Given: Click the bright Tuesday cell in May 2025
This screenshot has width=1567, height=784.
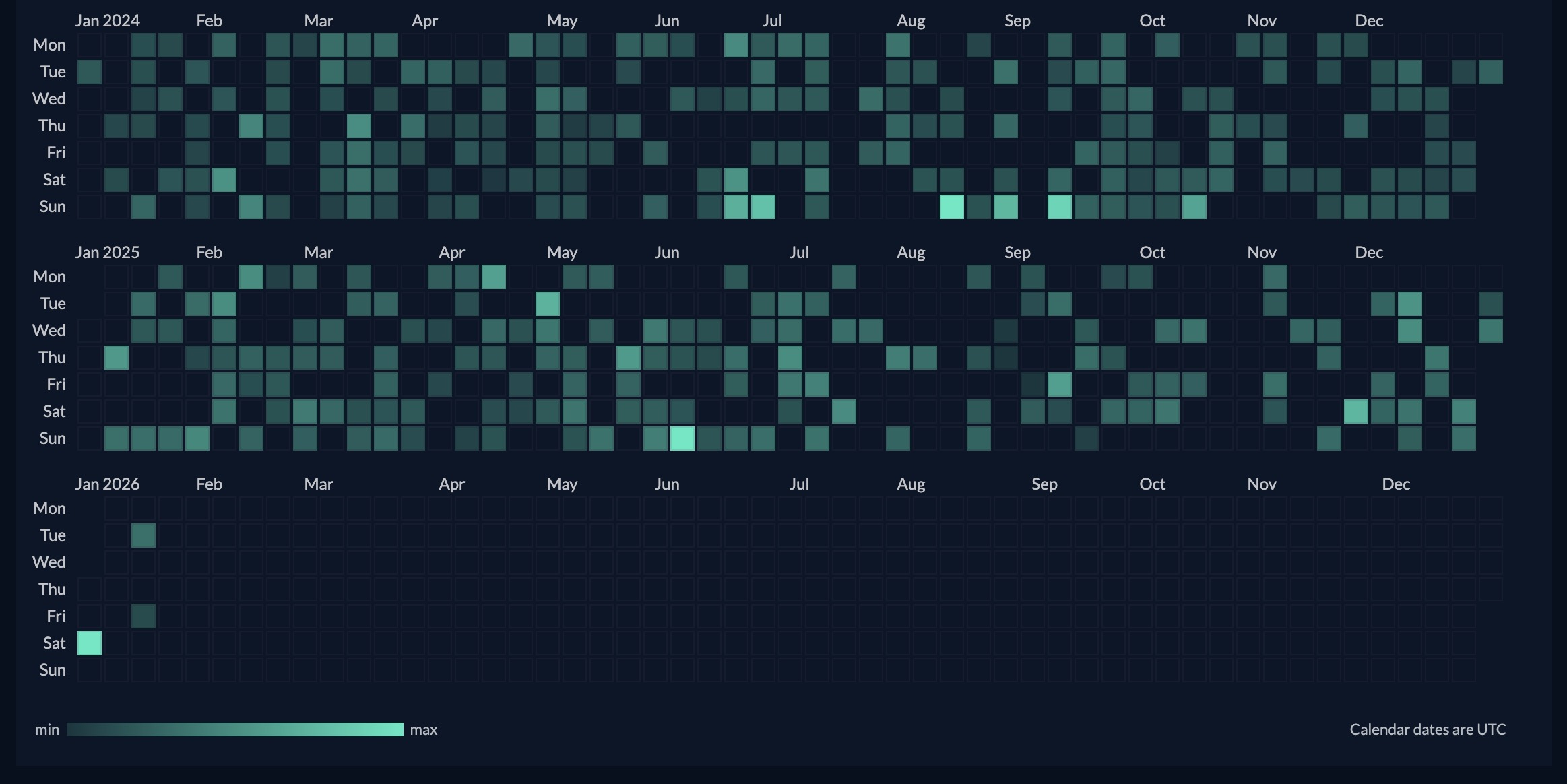Looking at the screenshot, I should [548, 304].
